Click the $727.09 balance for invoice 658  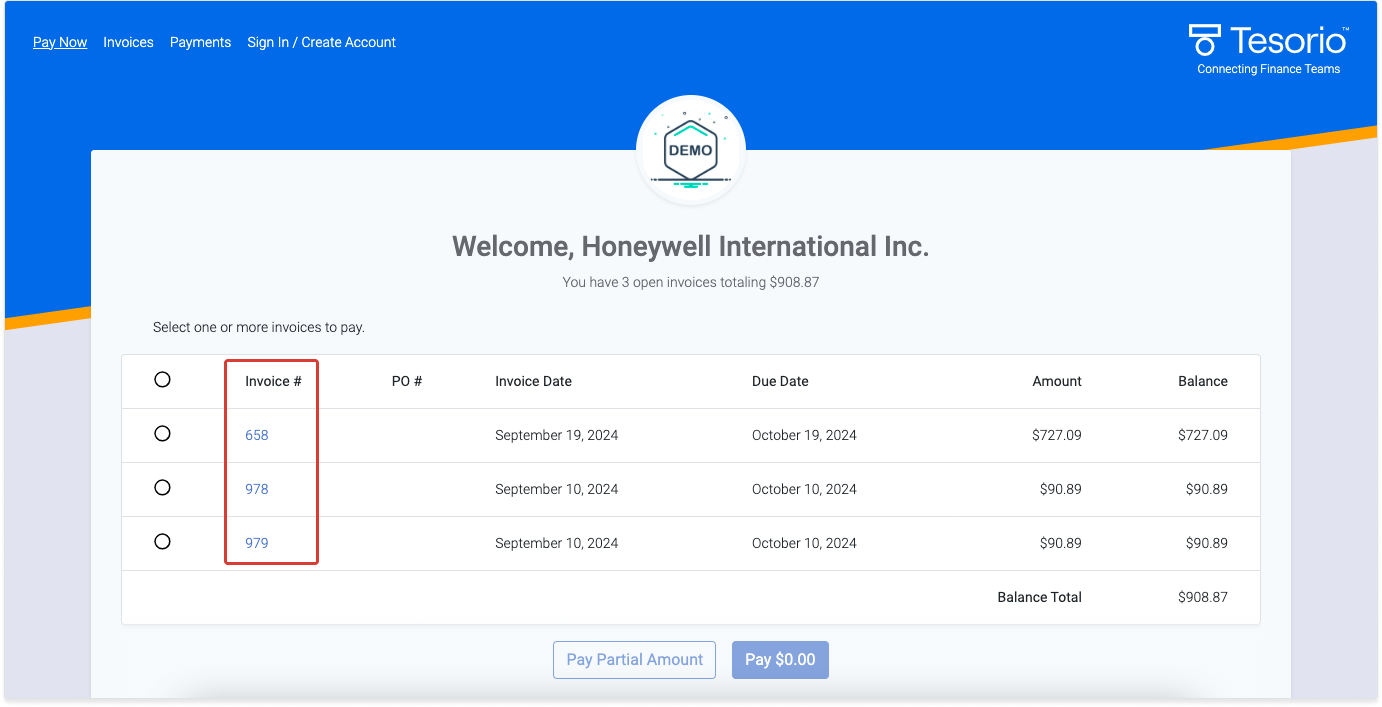pyautogui.click(x=1204, y=435)
